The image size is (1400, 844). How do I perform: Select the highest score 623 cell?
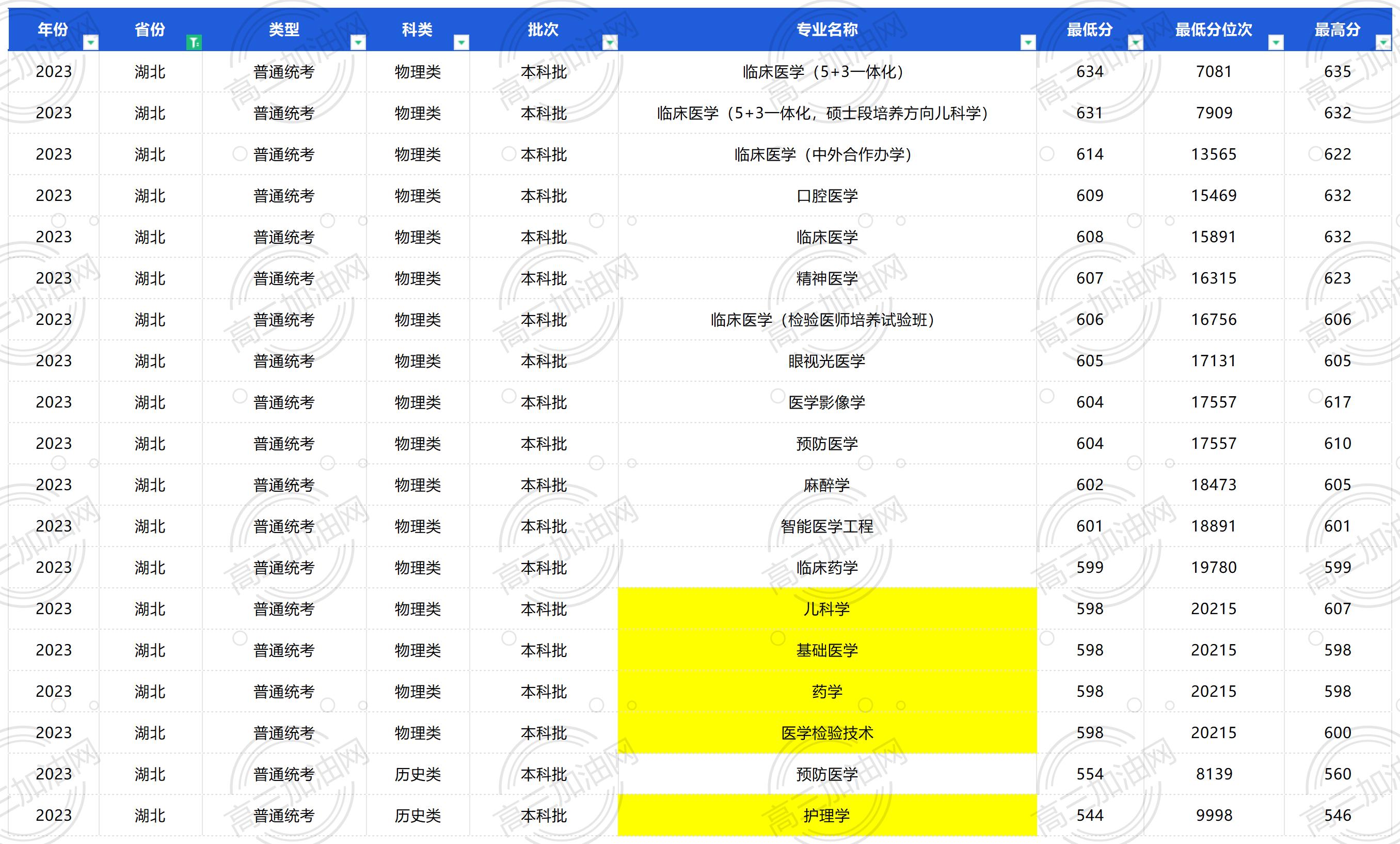point(1338,278)
